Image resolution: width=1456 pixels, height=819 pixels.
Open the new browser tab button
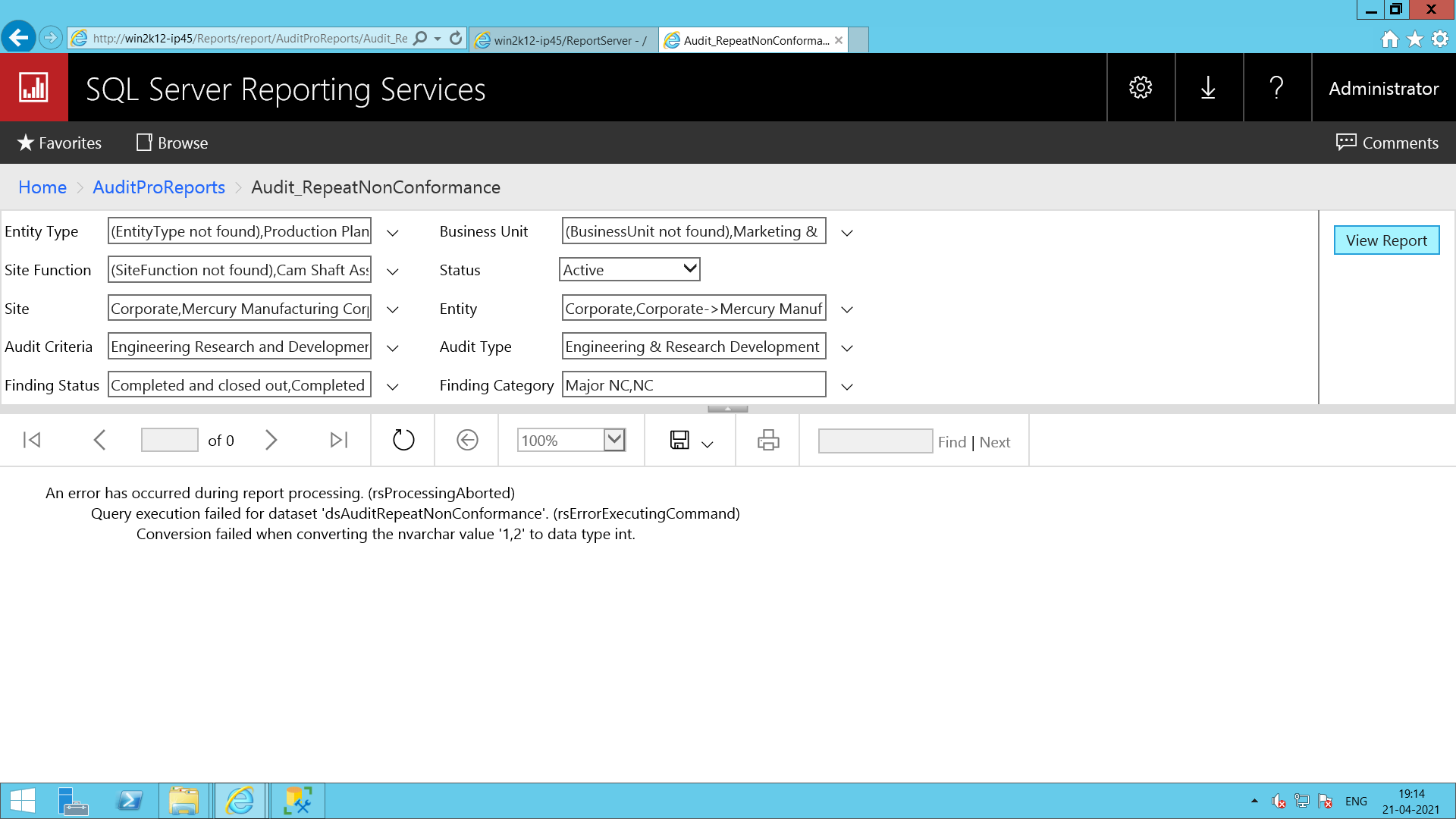858,40
